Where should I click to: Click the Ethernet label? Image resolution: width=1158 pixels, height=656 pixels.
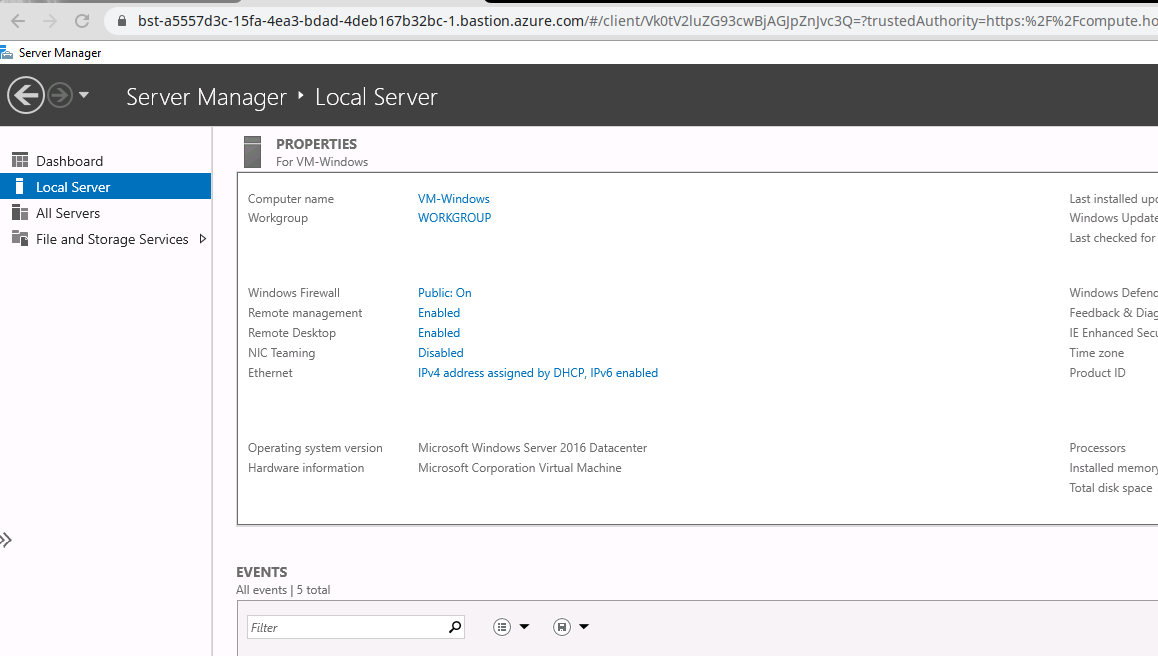pos(270,373)
